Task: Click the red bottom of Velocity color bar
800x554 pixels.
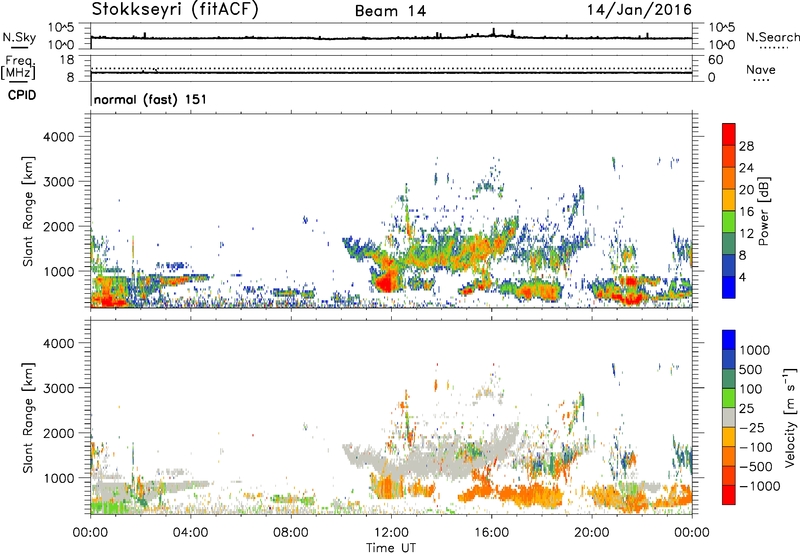Action: point(729,495)
